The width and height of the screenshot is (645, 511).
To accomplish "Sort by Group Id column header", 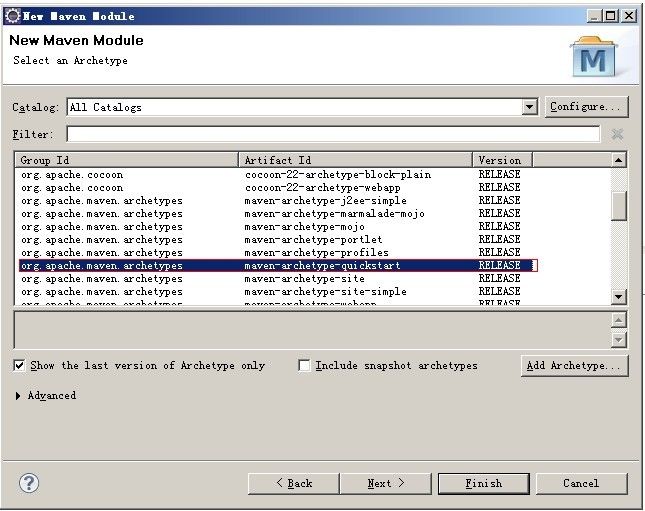I will [x=127, y=160].
